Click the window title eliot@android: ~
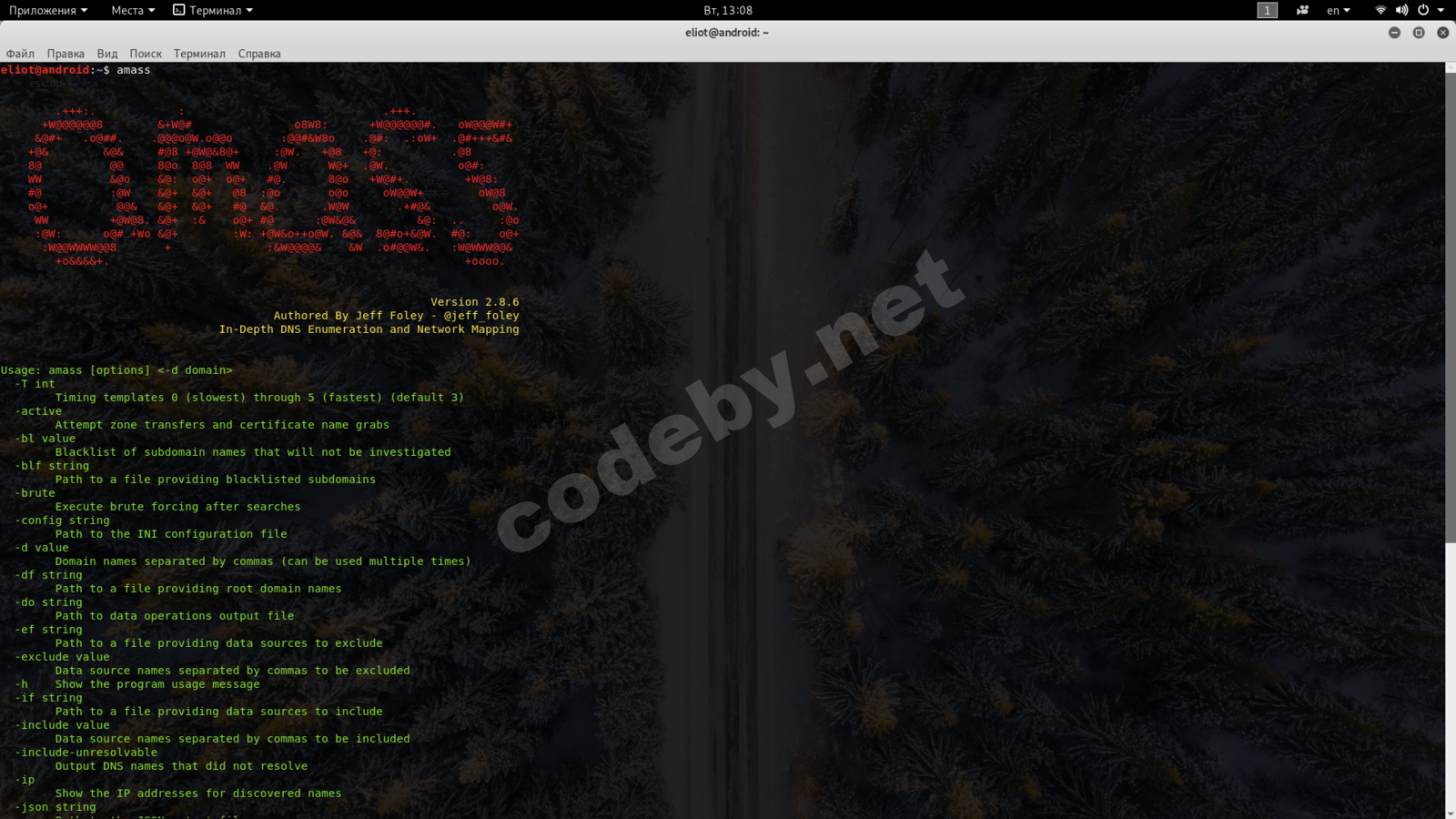The height and width of the screenshot is (819, 1456). [727, 33]
